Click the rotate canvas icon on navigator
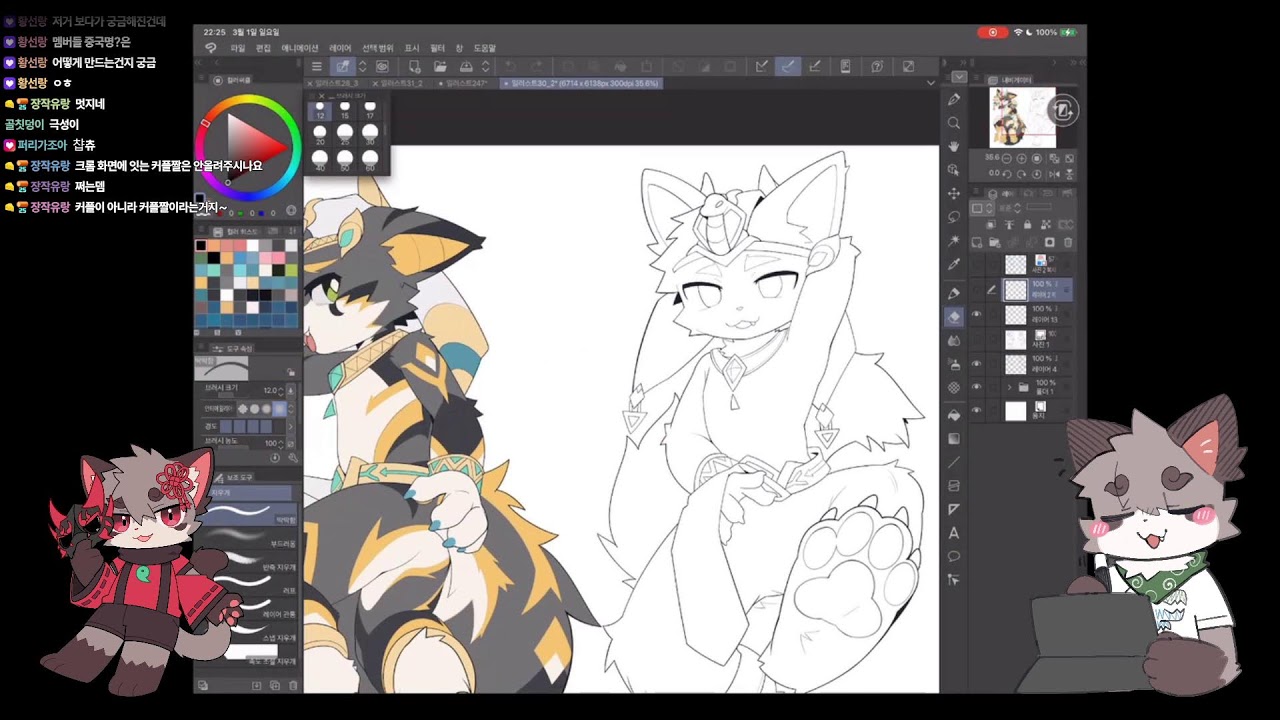The height and width of the screenshot is (720, 1280). [1064, 110]
